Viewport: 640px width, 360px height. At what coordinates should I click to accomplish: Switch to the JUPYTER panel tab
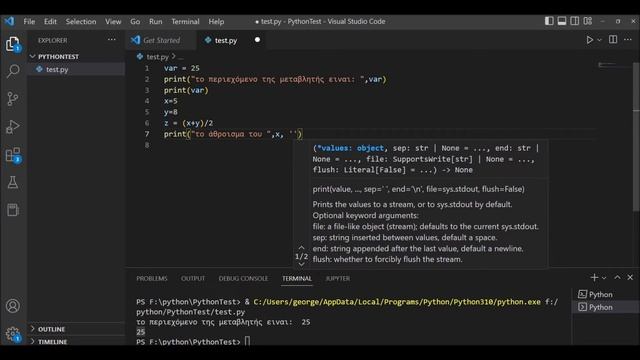[338, 278]
